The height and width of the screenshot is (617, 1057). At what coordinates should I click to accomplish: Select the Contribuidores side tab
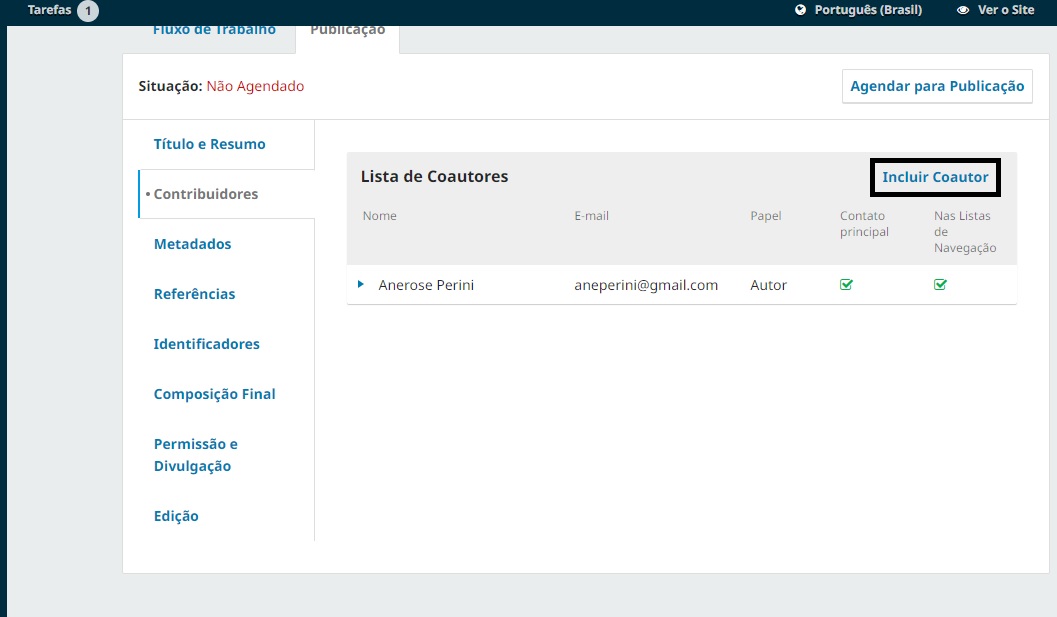(x=206, y=194)
